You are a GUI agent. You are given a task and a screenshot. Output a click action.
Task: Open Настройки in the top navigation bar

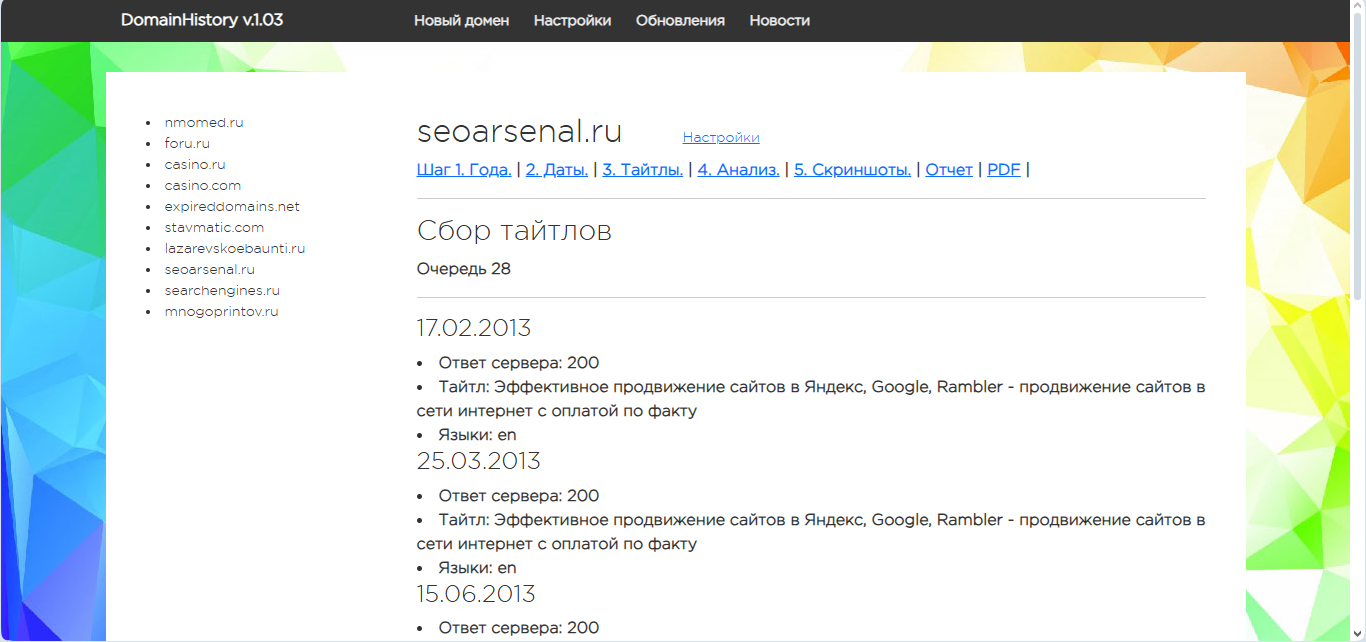572,21
